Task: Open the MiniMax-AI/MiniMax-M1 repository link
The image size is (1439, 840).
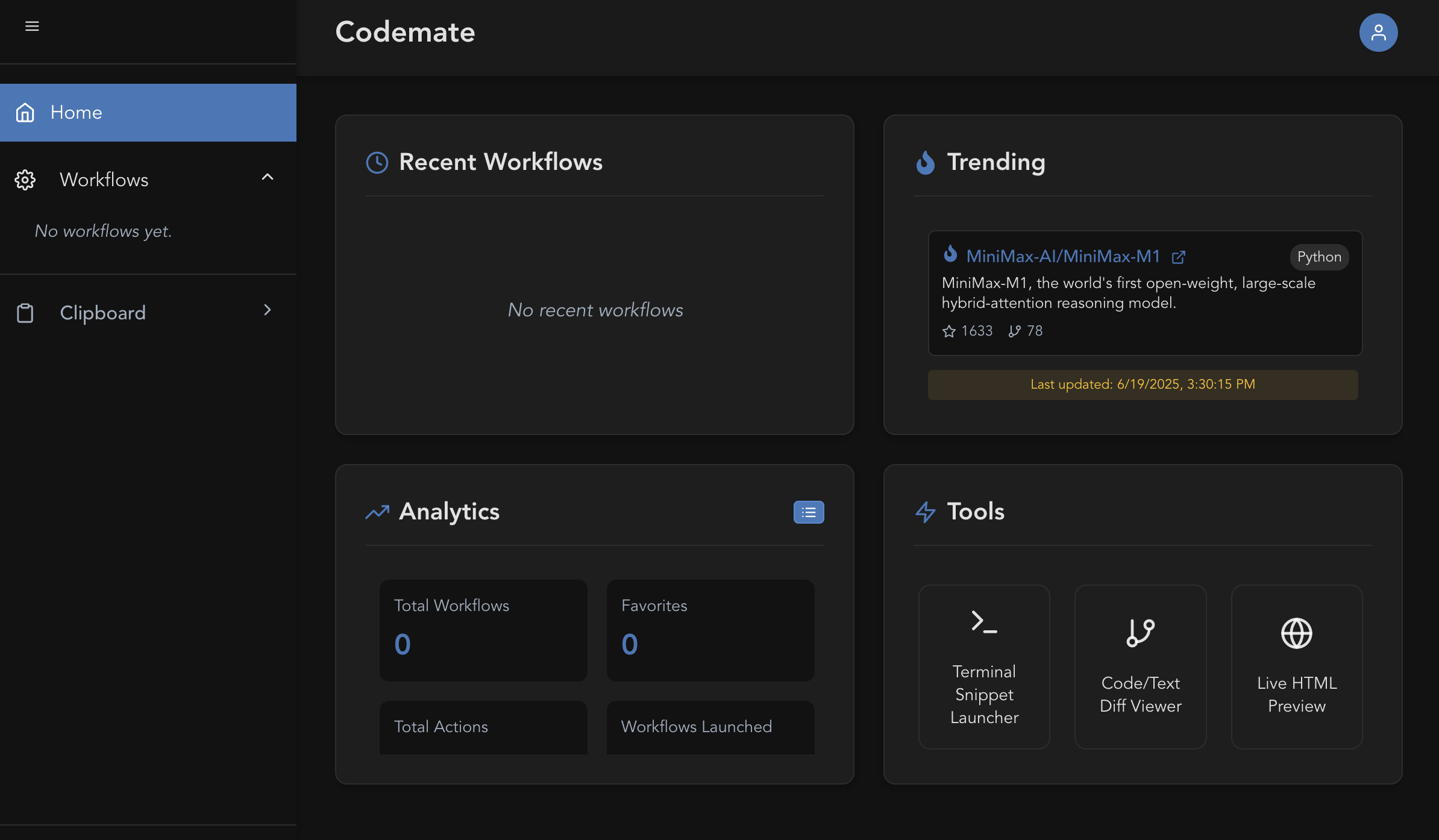Action: click(1063, 257)
